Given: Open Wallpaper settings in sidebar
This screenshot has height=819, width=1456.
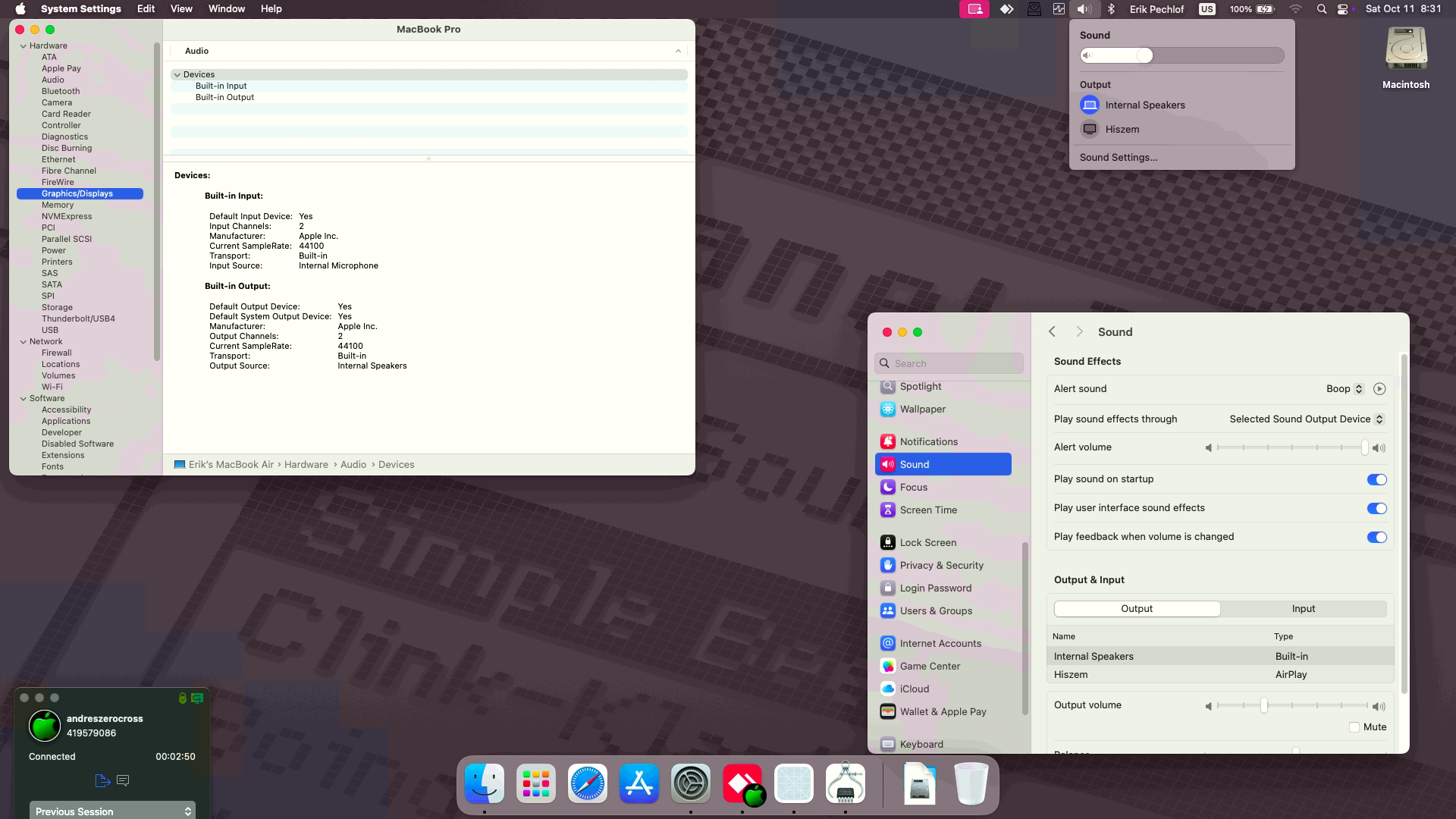Looking at the screenshot, I should pyautogui.click(x=943, y=409).
